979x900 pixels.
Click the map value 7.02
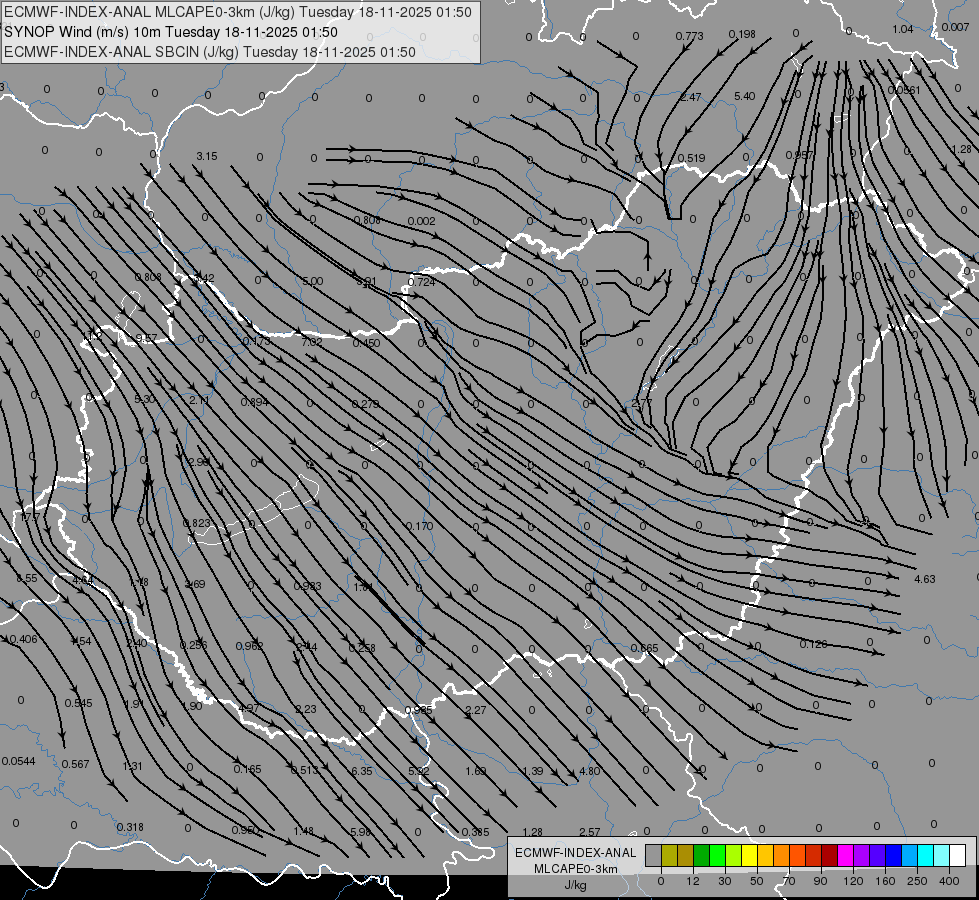(x=312, y=342)
